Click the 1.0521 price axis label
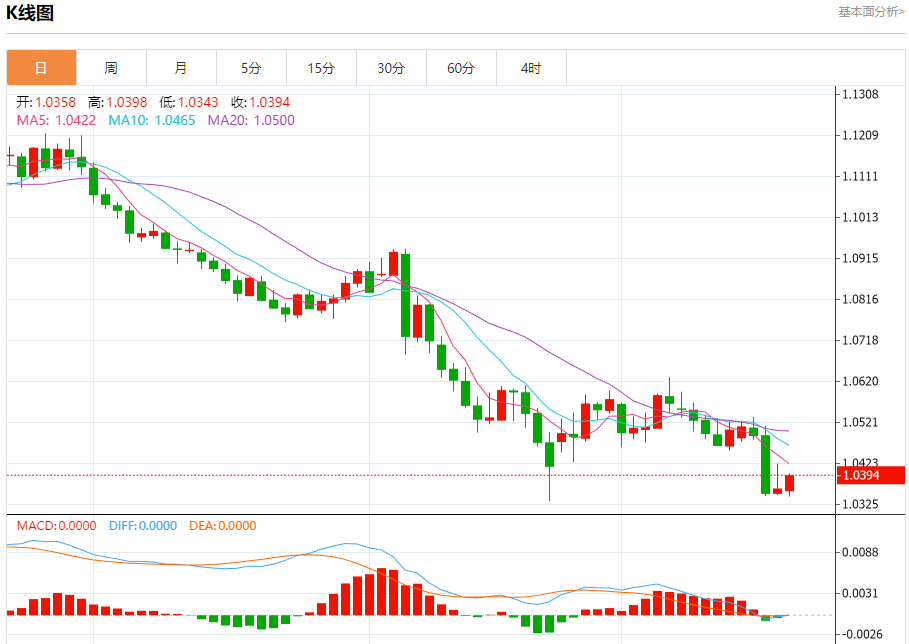909x644 pixels. click(860, 423)
